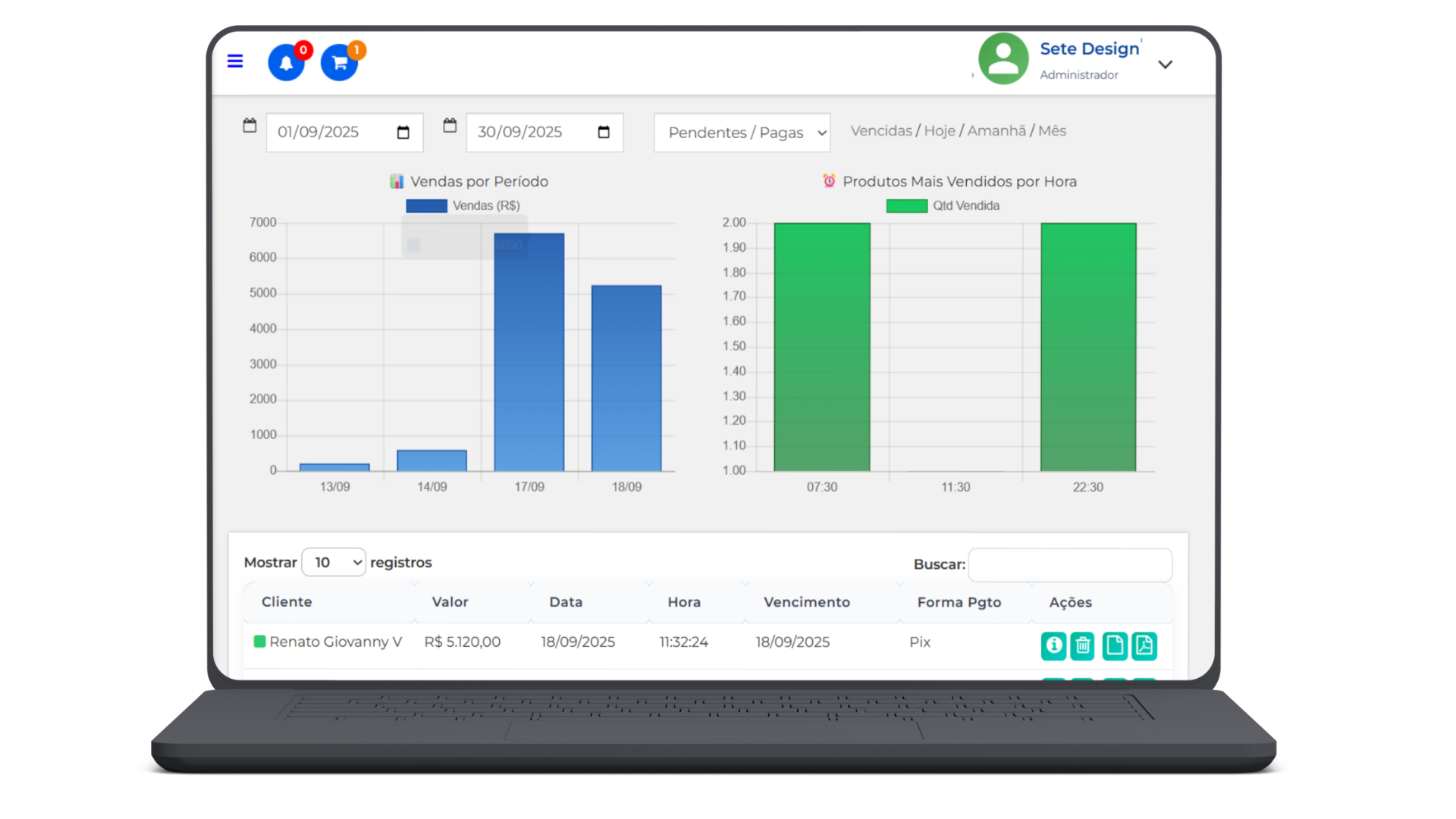Toggle the Vendas (R$) legend swatch
1456x819 pixels.
coord(426,206)
